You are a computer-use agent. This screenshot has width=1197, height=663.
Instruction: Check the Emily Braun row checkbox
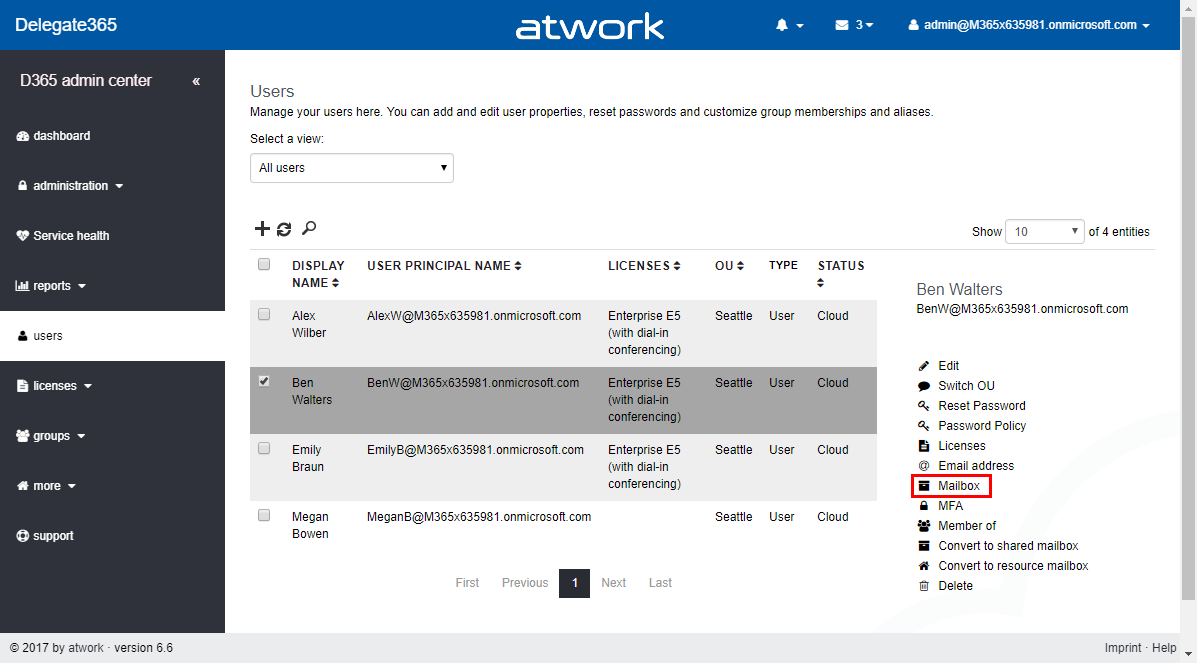(x=264, y=448)
